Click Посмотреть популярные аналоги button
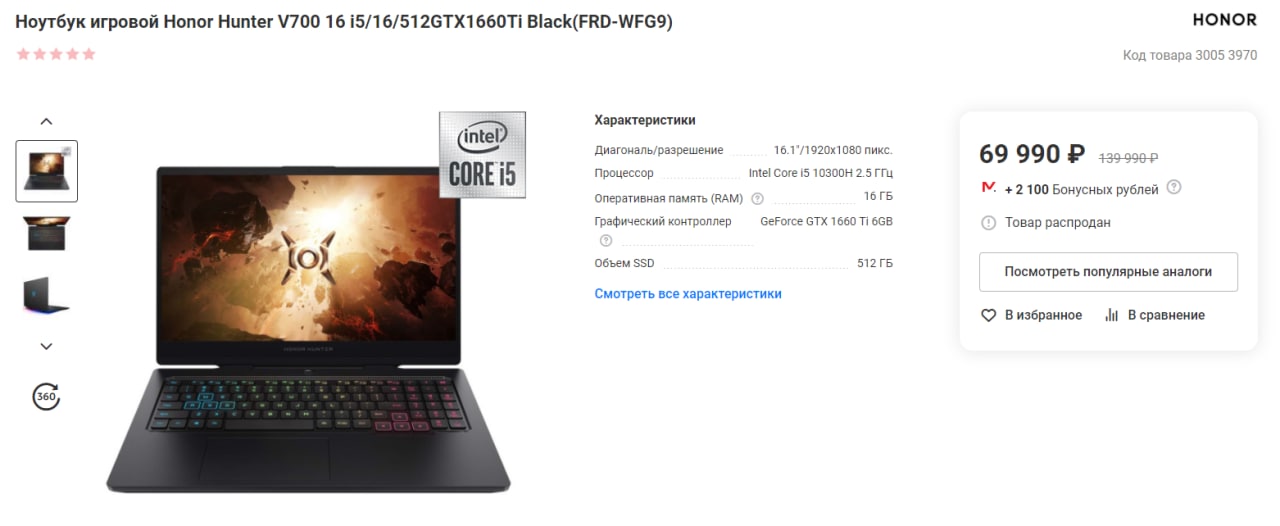The width and height of the screenshot is (1280, 526). coord(1108,272)
